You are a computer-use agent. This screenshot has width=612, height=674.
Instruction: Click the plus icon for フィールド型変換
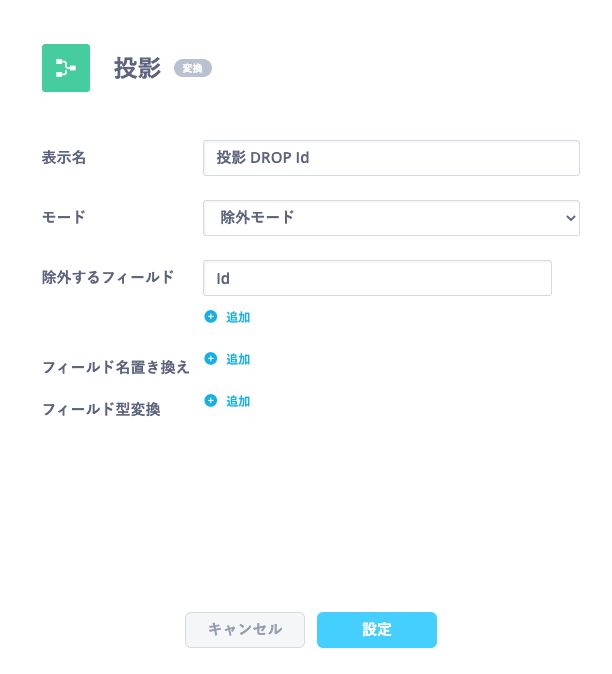[211, 401]
